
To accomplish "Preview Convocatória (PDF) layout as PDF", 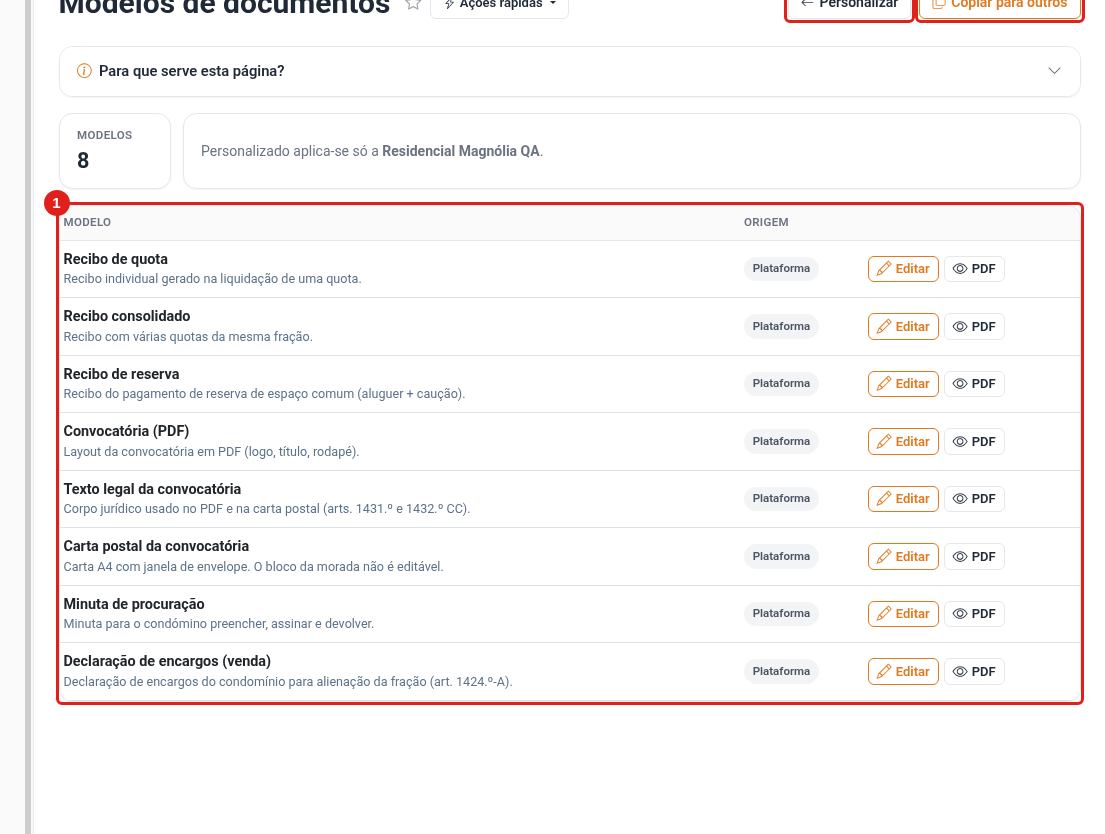I will pos(974,441).
